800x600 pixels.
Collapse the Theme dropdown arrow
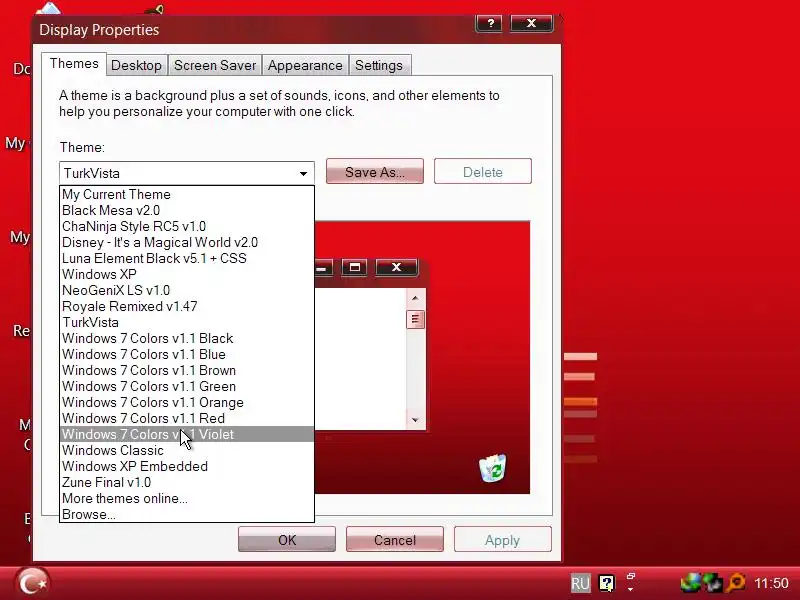point(304,173)
